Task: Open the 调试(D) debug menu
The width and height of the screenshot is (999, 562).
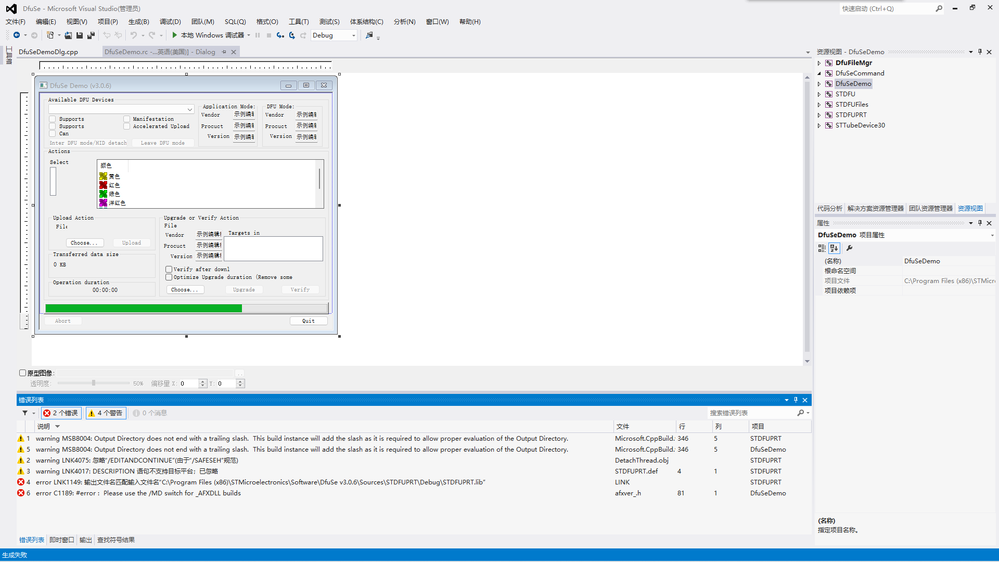Action: point(170,22)
